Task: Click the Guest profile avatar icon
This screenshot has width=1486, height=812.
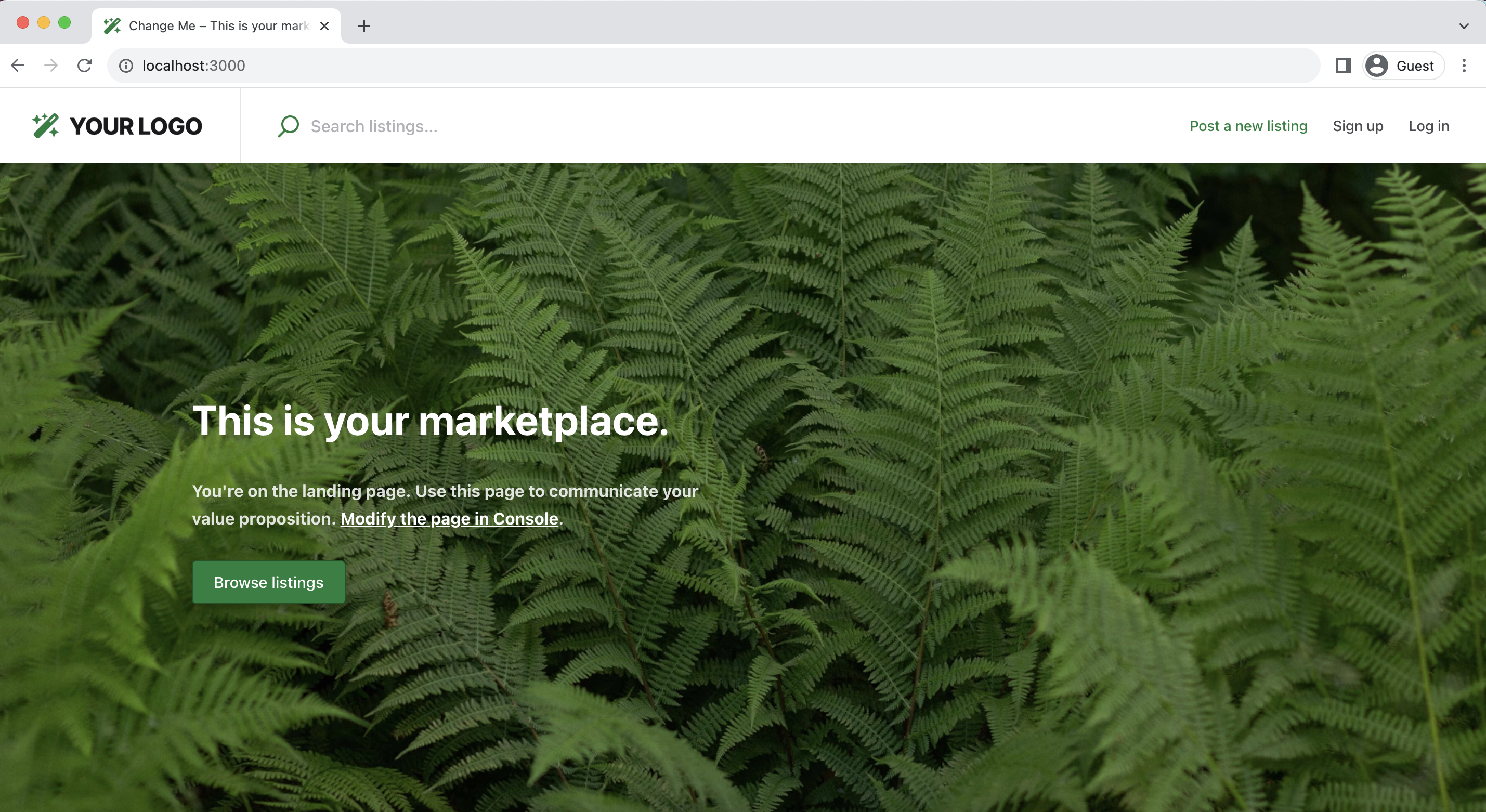Action: click(x=1377, y=65)
